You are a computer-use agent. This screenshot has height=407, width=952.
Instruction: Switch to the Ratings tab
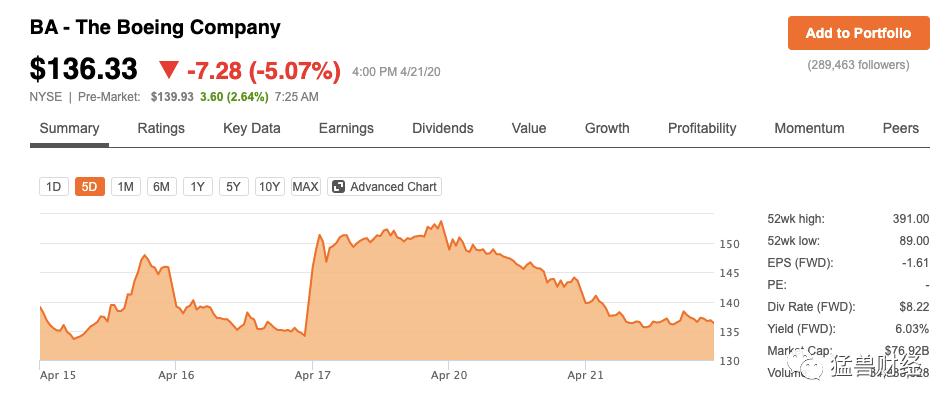coord(161,128)
